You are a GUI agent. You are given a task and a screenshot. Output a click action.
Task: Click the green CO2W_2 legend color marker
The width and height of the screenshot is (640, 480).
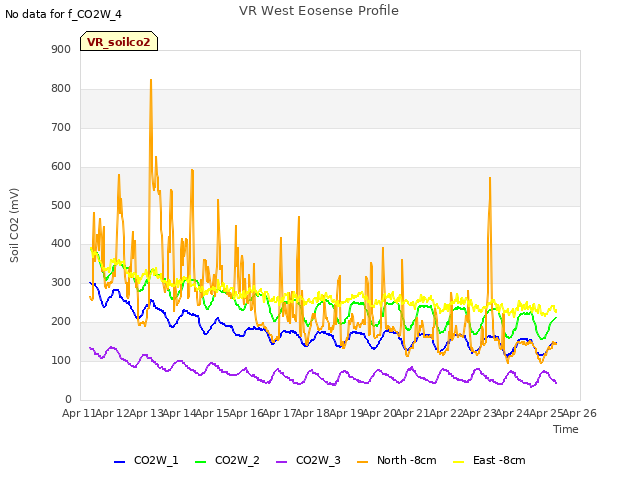[x=200, y=462]
